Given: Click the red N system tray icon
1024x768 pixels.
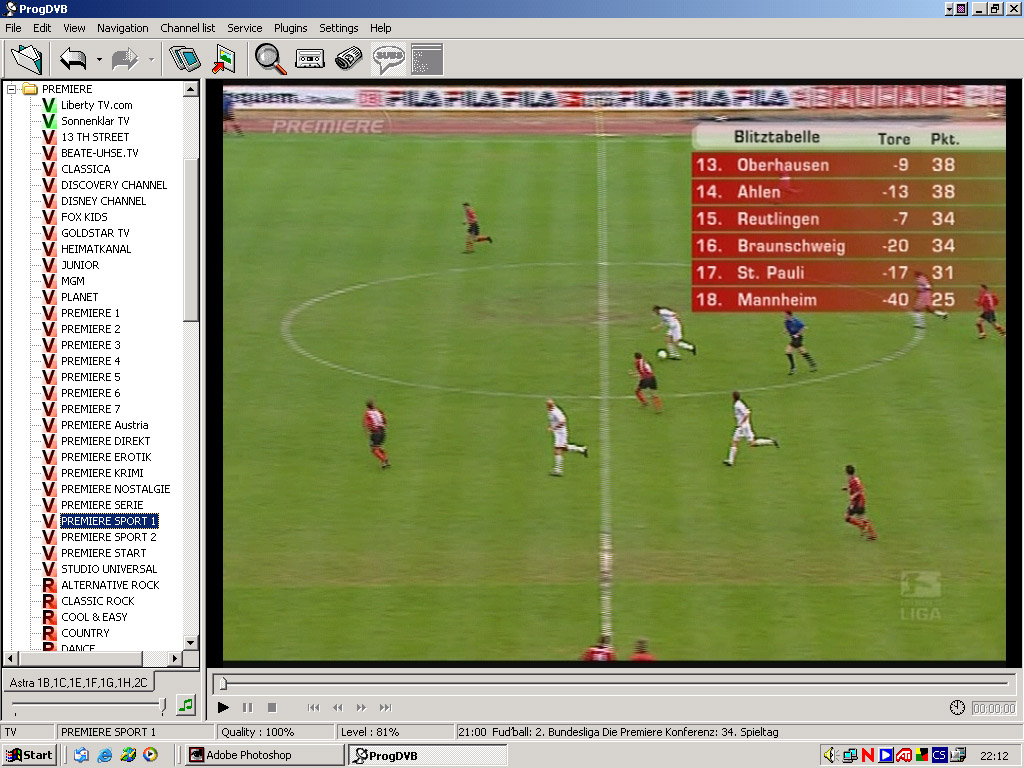Looking at the screenshot, I should tap(867, 756).
